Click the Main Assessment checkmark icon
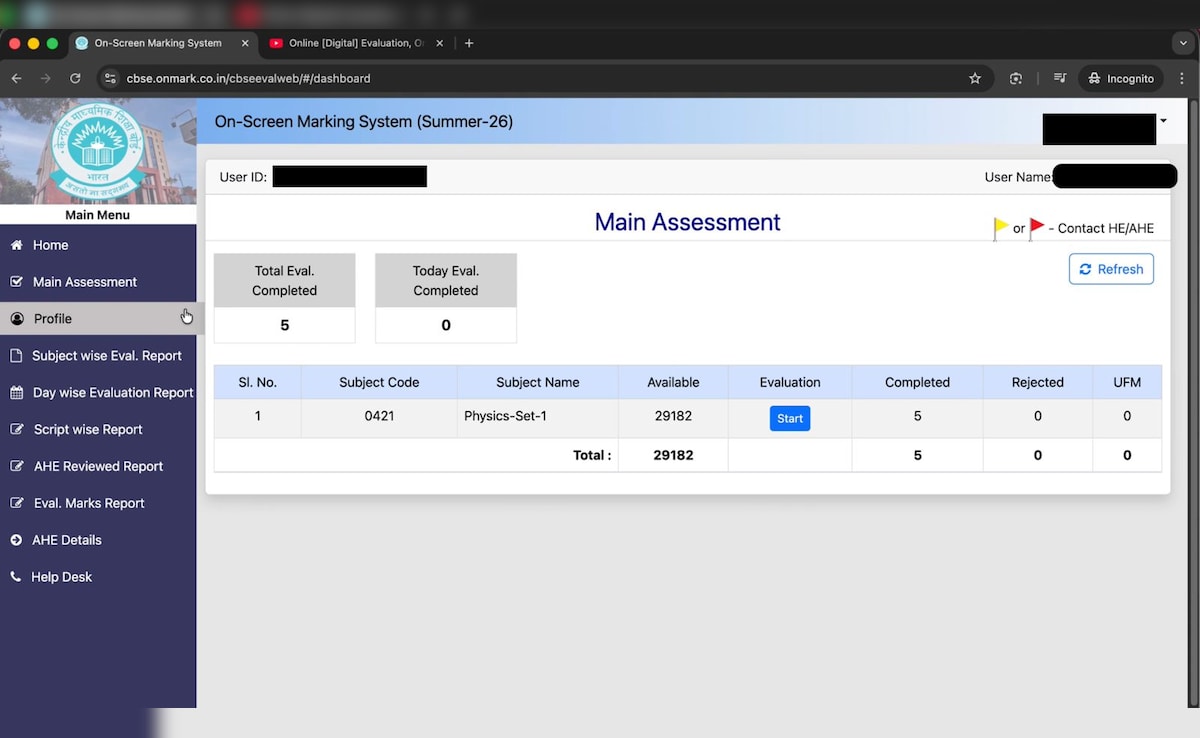Viewport: 1200px width, 738px height. click(x=16, y=282)
